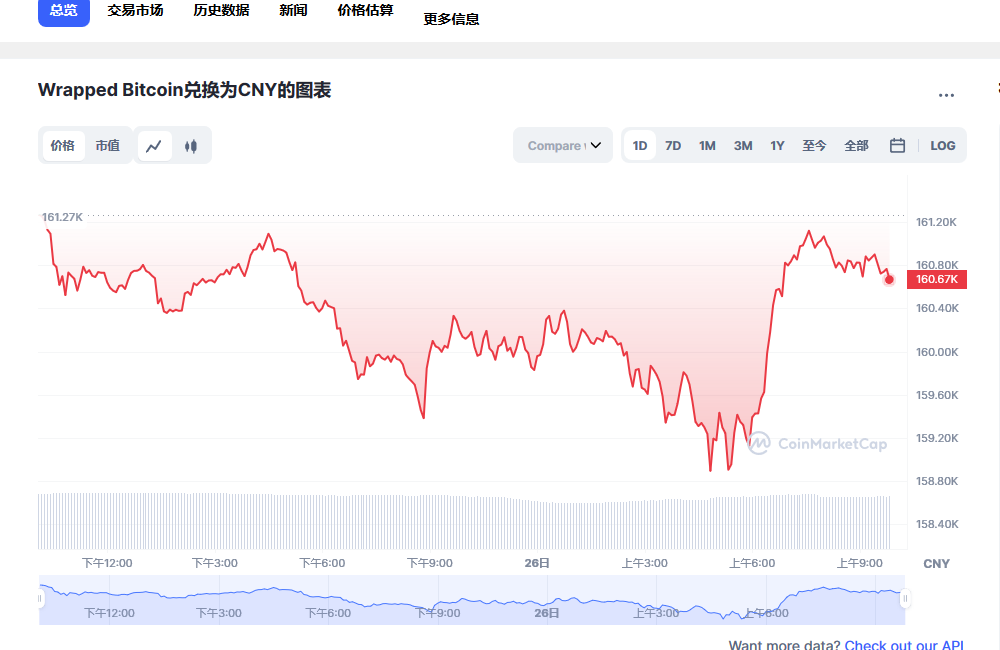Open the calendar date range picker
Viewport: 1000px width, 650px height.
897,145
